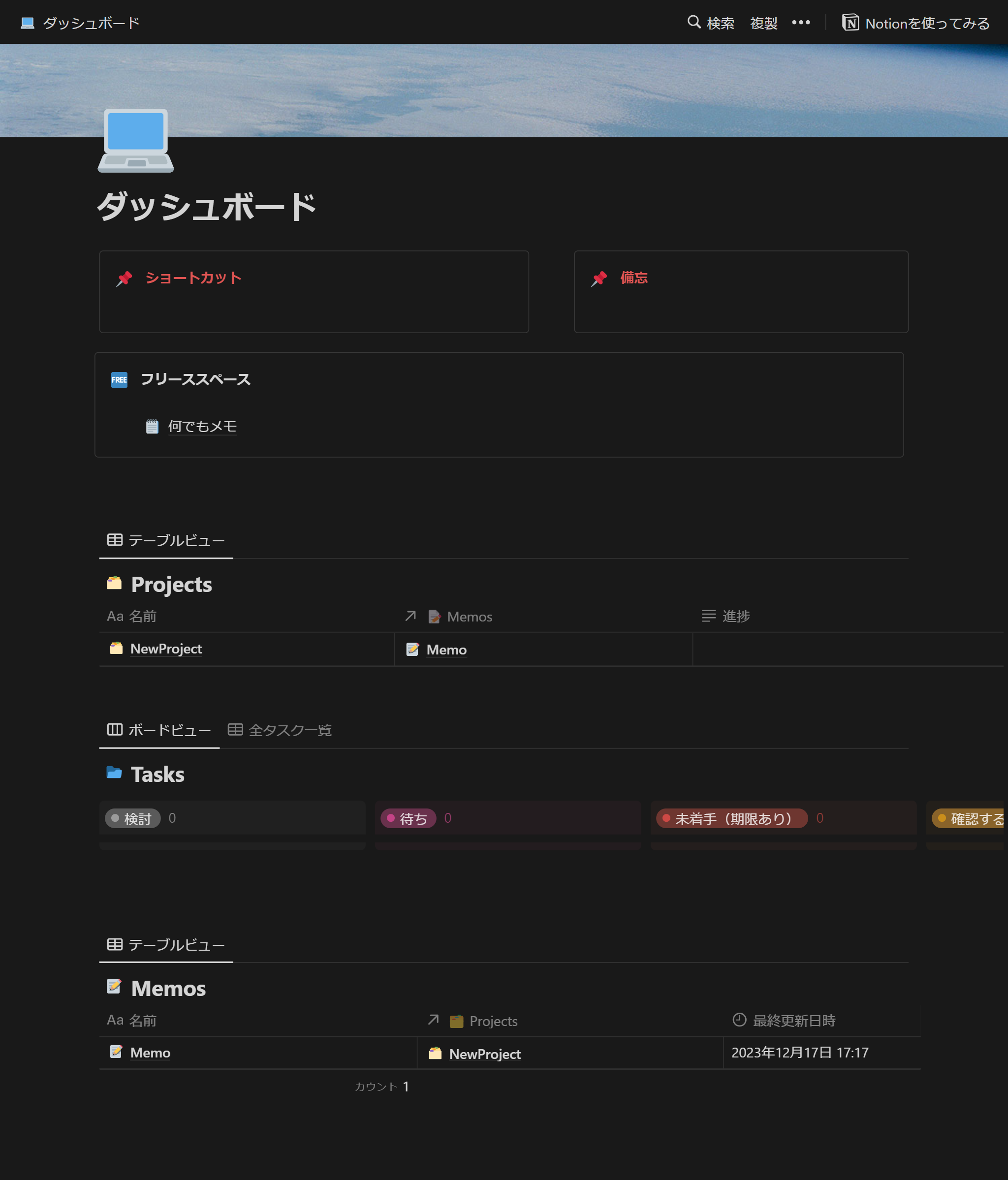Select the ボードビュー tab

pos(159,730)
